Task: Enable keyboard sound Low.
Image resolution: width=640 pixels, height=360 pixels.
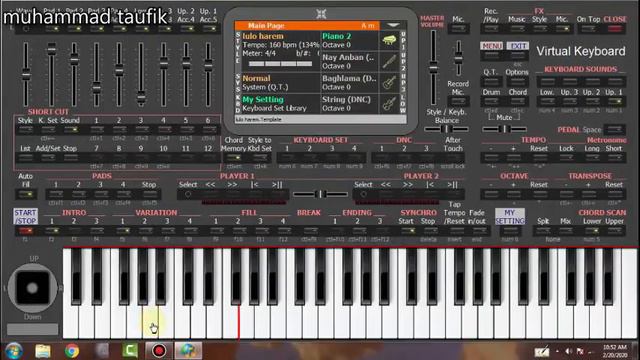Action: point(547,101)
